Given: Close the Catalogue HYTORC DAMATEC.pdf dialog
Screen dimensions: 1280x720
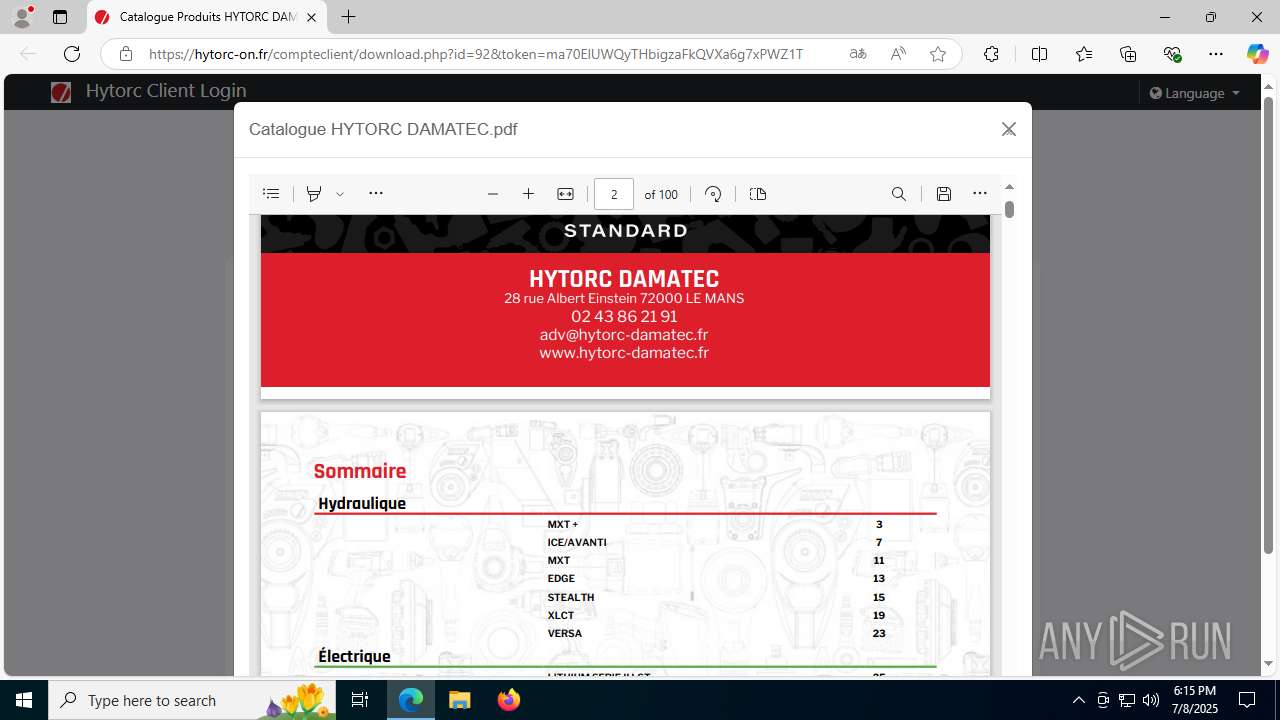Looking at the screenshot, I should (x=1009, y=129).
